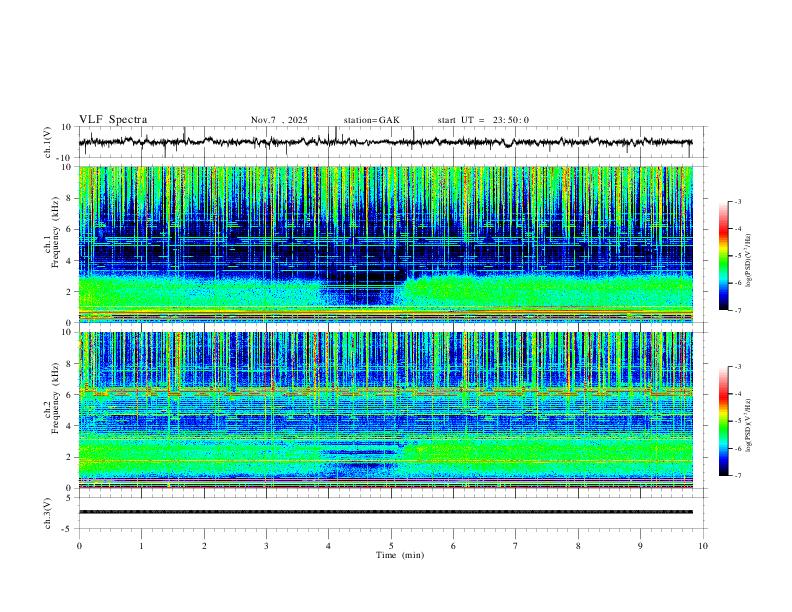The image size is (792, 612).
Task: Click the ch.2 PSD color scale bar
Action: coord(723,421)
